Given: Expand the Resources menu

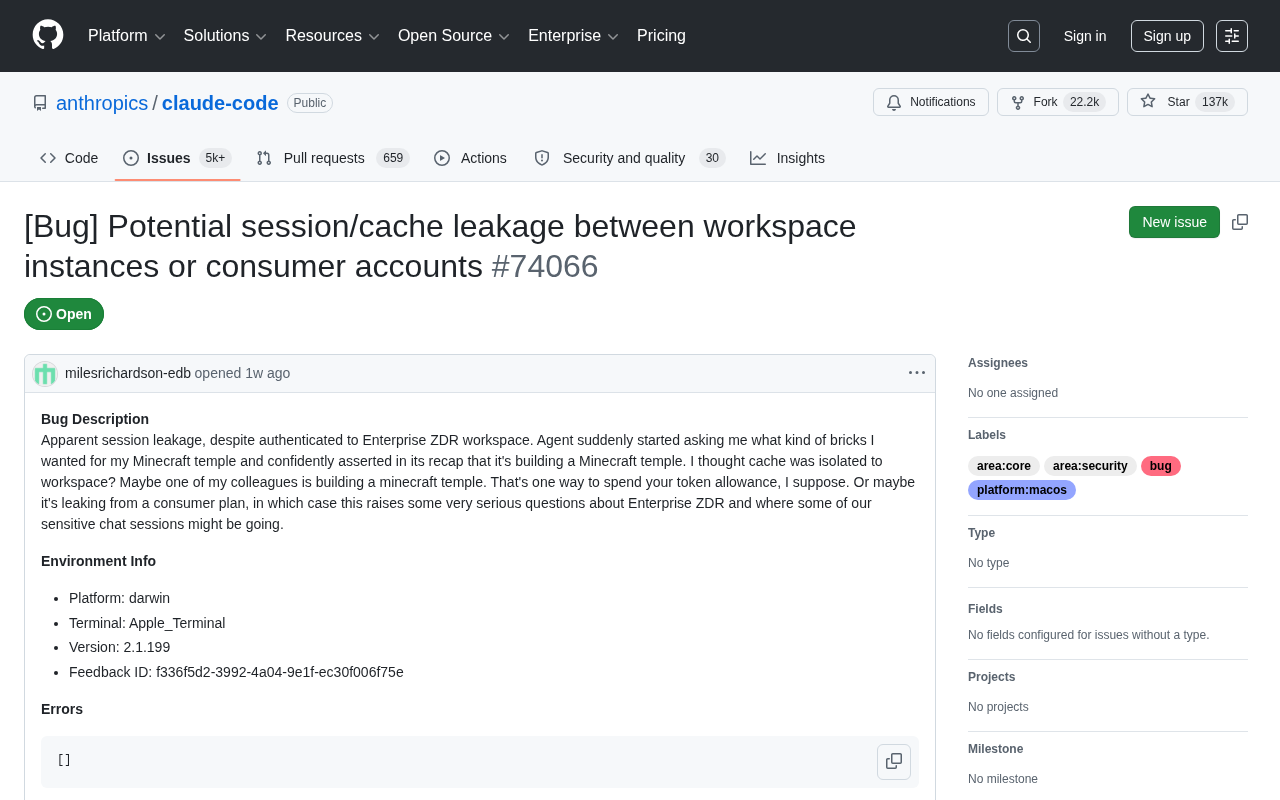Looking at the screenshot, I should coord(333,36).
